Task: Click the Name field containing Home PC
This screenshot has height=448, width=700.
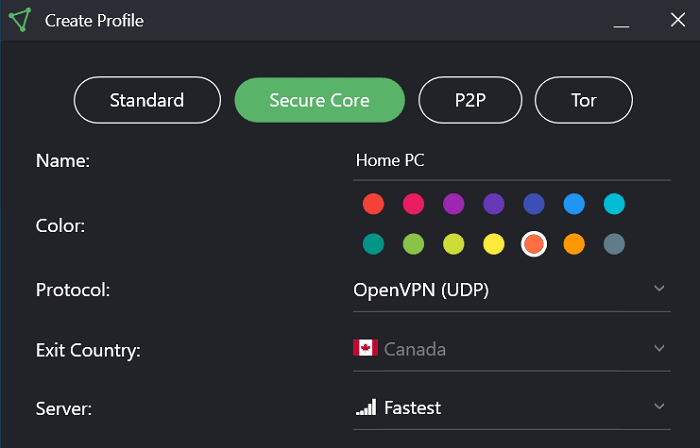Action: pos(512,161)
